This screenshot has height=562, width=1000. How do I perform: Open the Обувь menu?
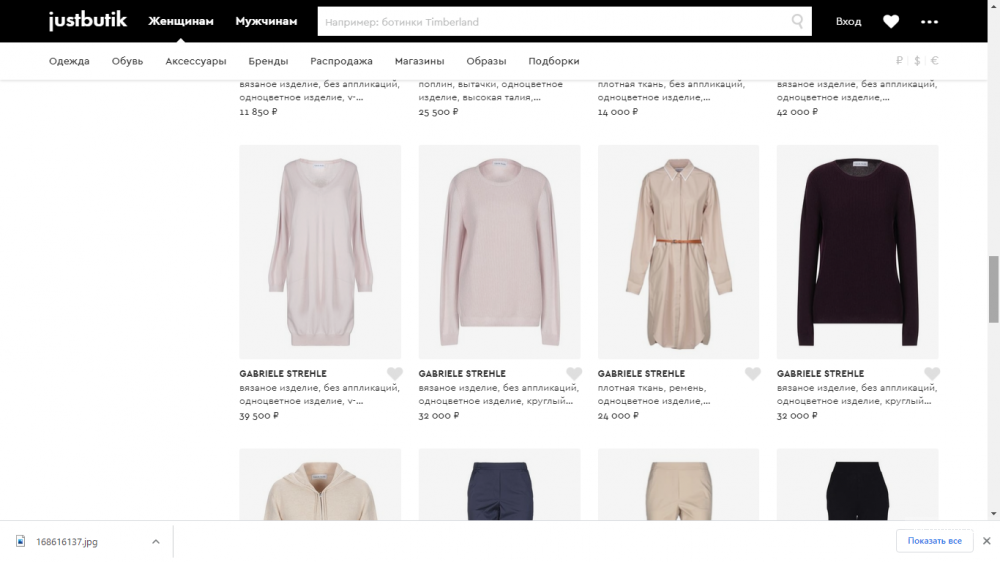[128, 61]
